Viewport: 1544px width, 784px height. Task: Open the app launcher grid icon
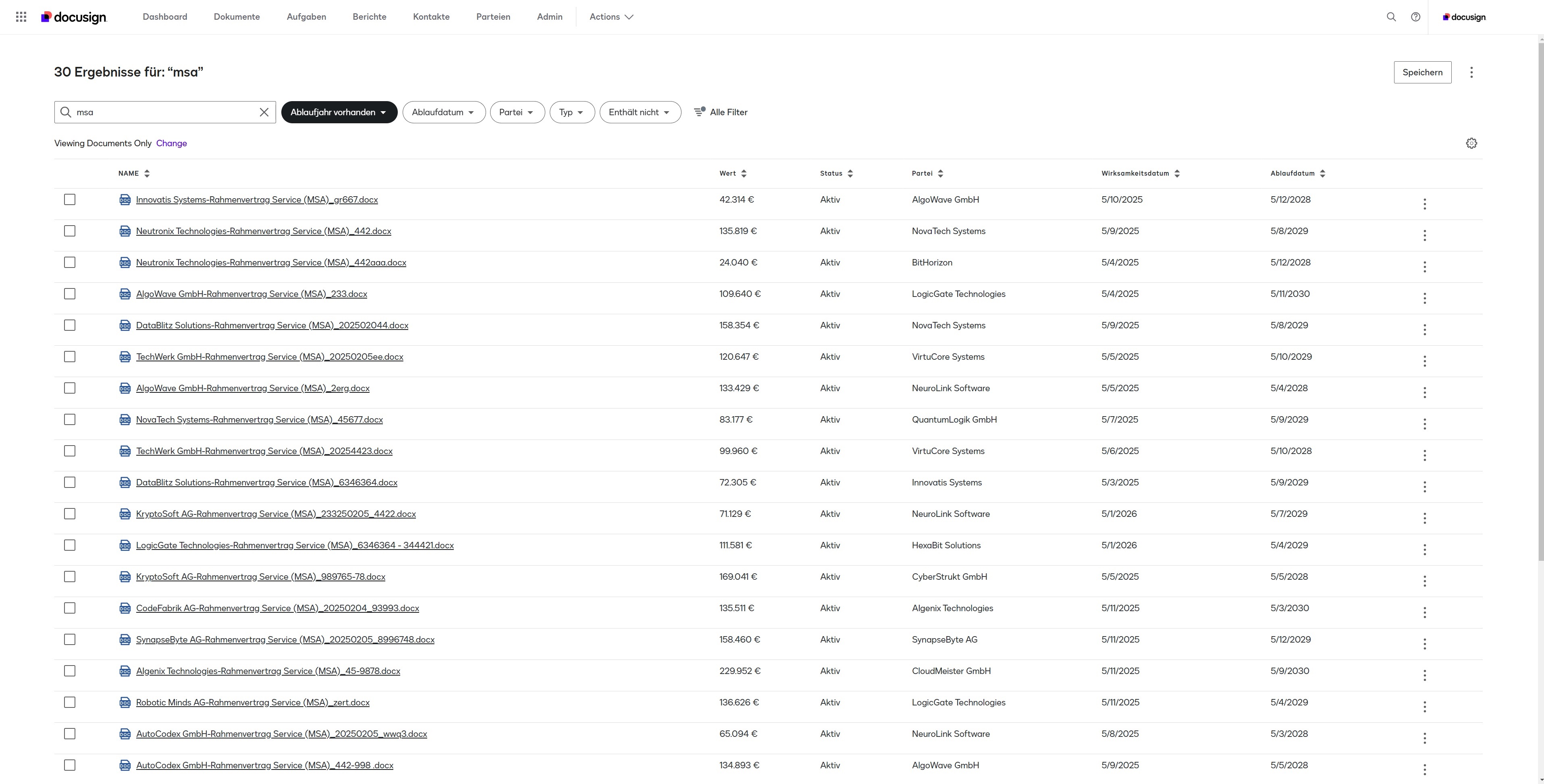[x=21, y=17]
